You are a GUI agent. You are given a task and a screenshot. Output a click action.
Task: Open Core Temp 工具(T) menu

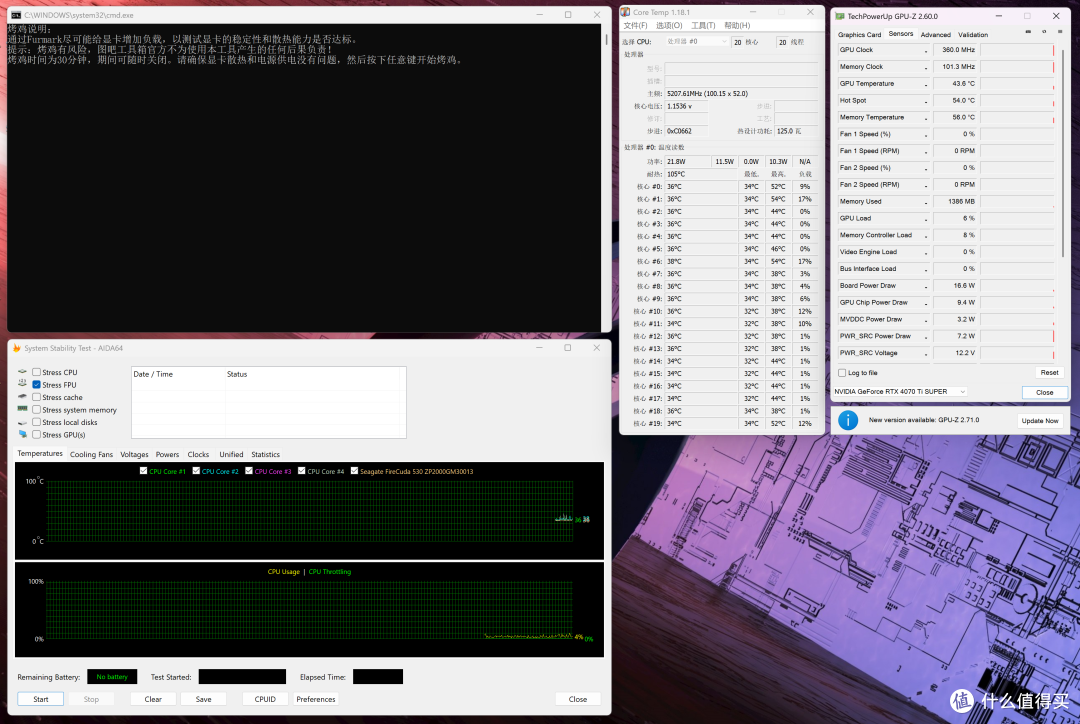coord(703,25)
